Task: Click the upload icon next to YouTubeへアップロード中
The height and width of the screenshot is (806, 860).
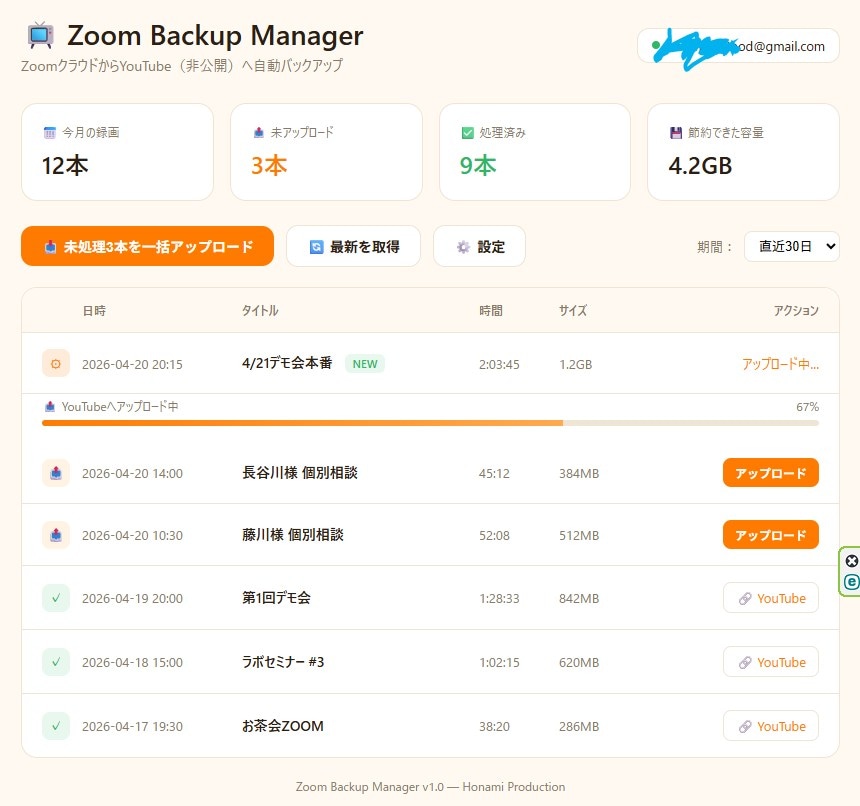Action: (50, 407)
